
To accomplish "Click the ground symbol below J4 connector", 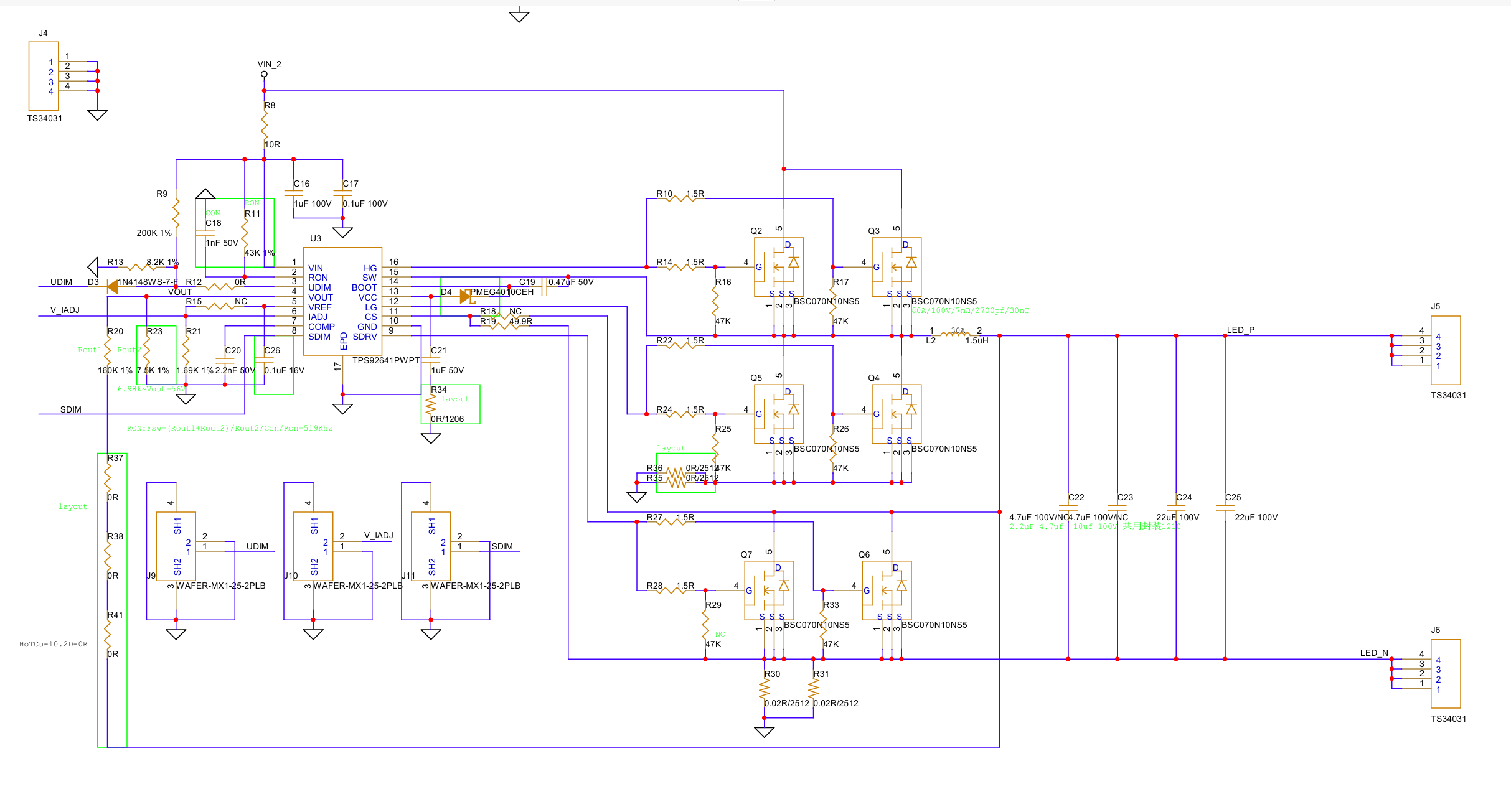I will (98, 115).
